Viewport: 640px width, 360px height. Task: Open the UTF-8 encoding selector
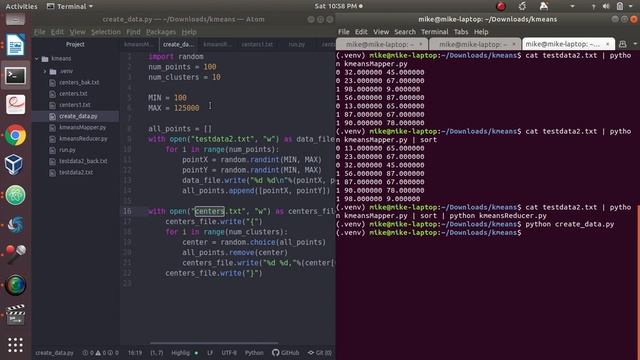(229, 353)
